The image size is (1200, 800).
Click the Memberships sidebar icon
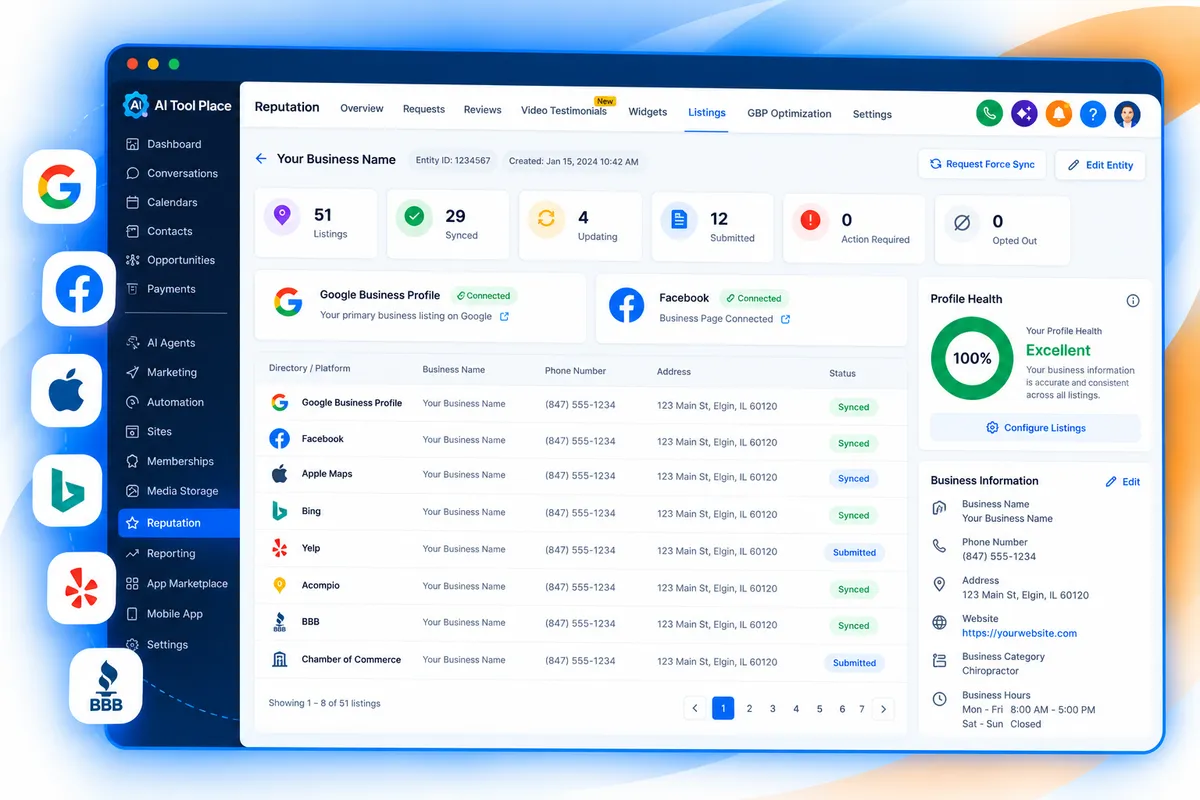(x=133, y=461)
